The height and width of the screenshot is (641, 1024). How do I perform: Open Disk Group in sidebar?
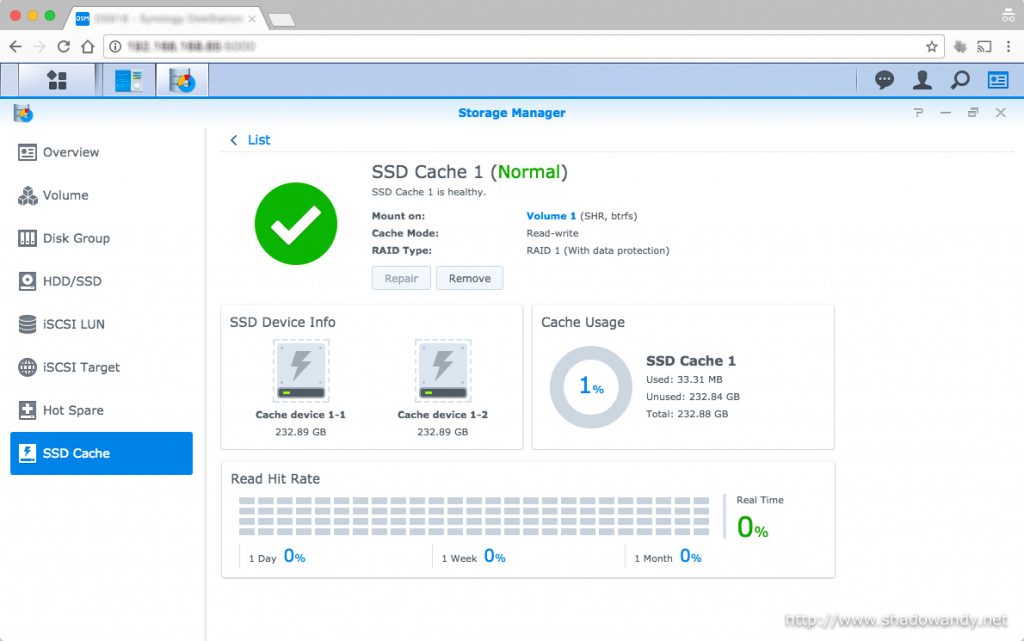tap(76, 239)
